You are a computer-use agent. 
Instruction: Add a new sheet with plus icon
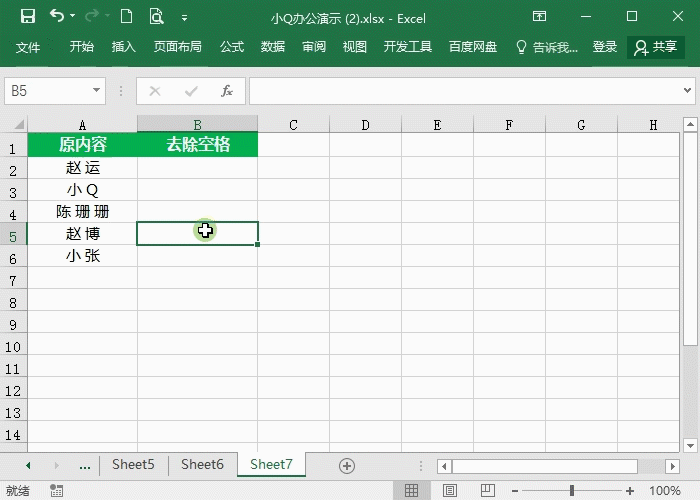coord(347,466)
